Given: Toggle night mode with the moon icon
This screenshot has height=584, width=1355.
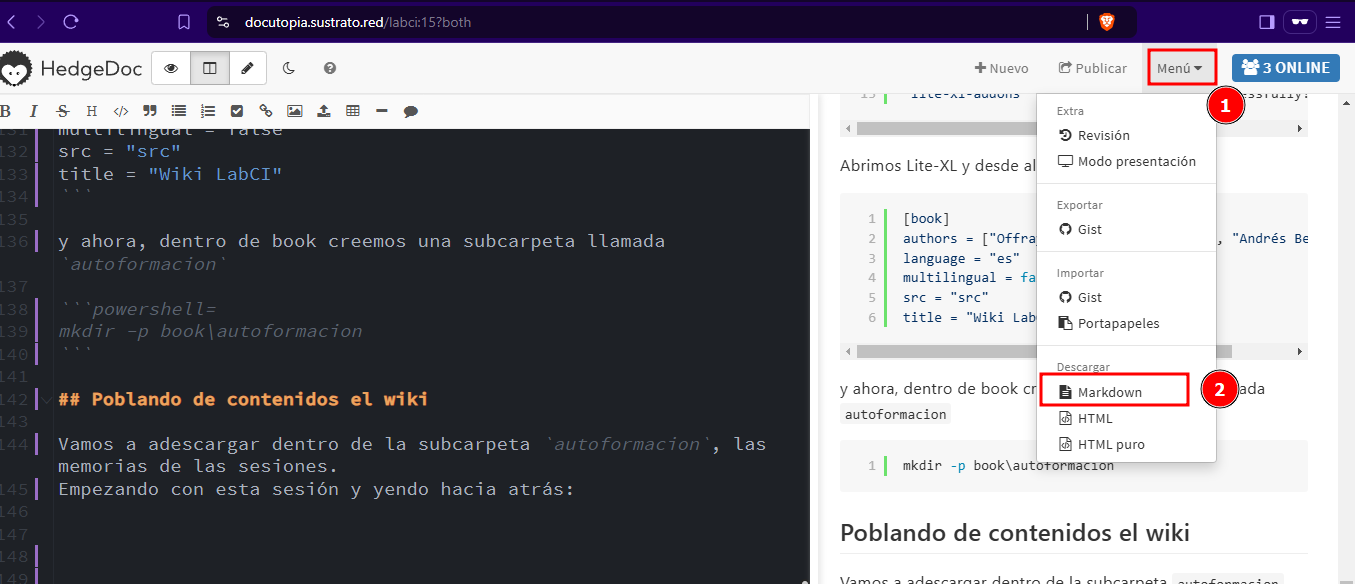Looking at the screenshot, I should coord(289,68).
